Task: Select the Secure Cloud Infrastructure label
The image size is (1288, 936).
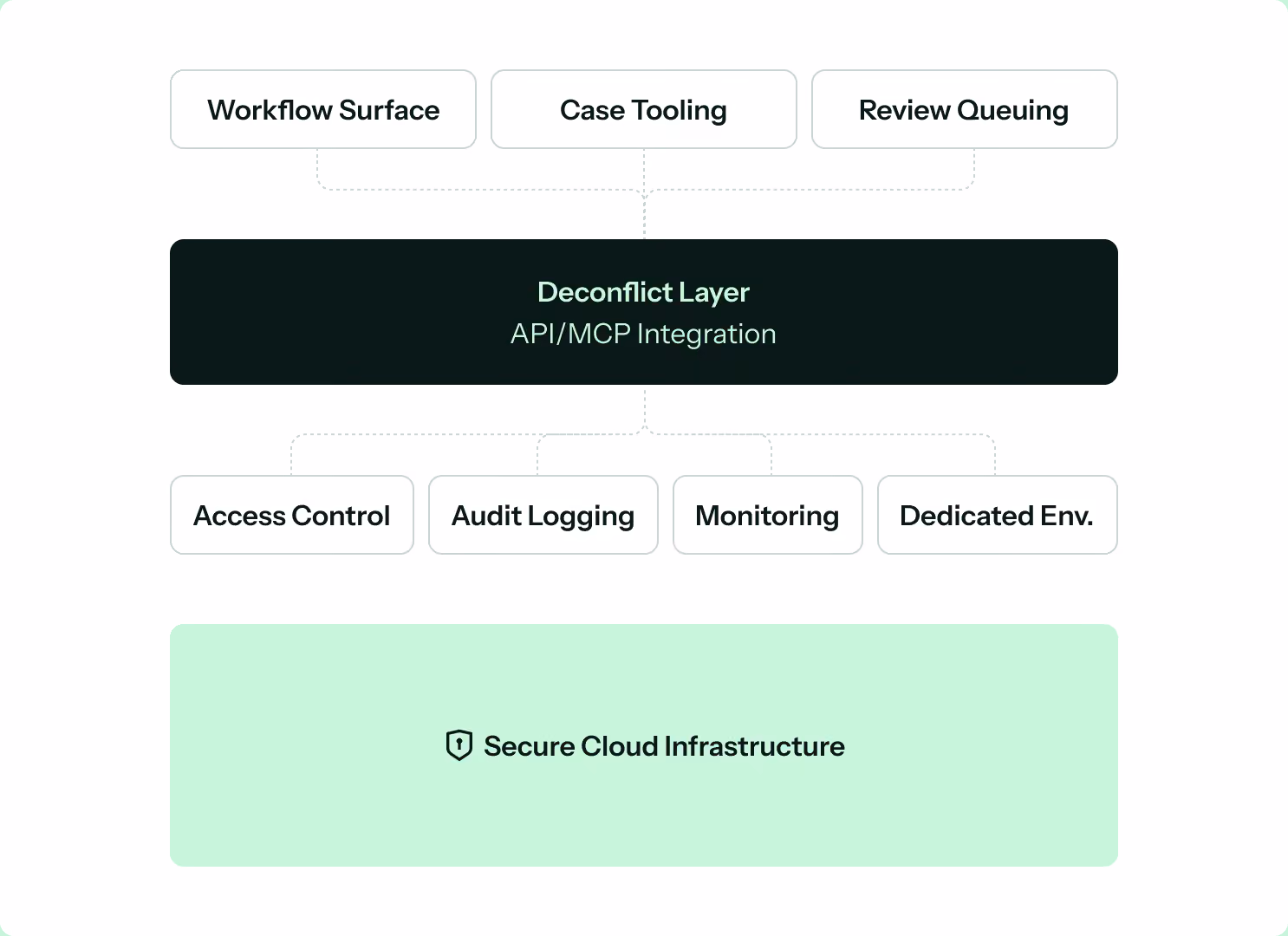Action: pos(664,746)
